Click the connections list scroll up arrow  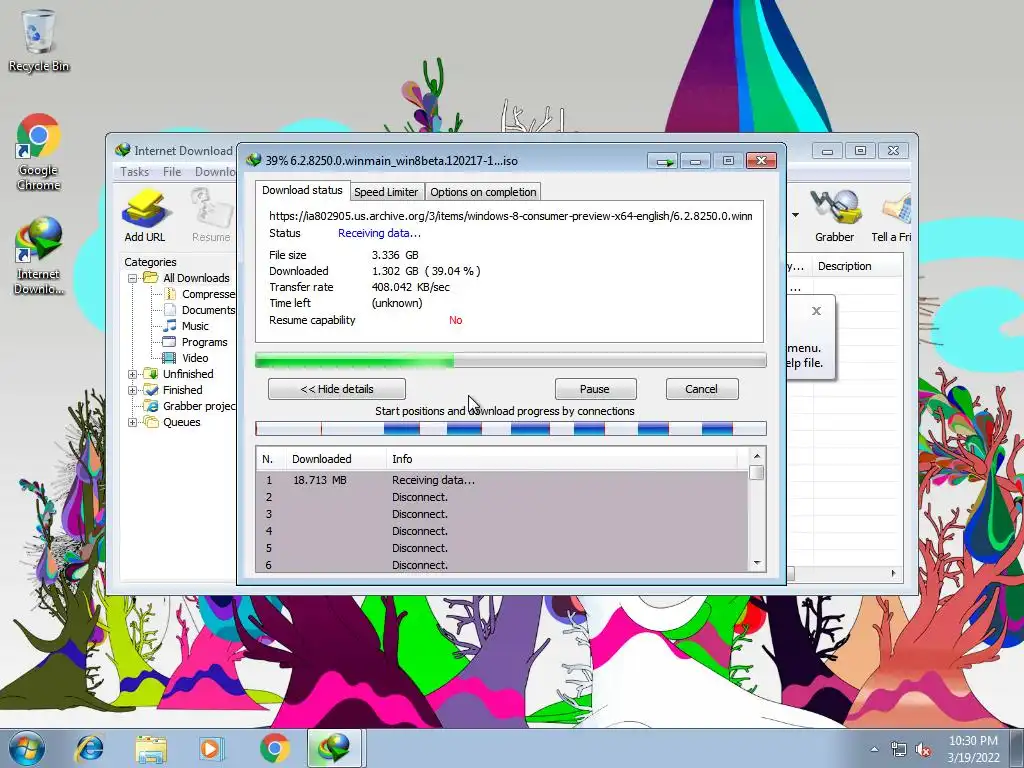click(x=757, y=456)
